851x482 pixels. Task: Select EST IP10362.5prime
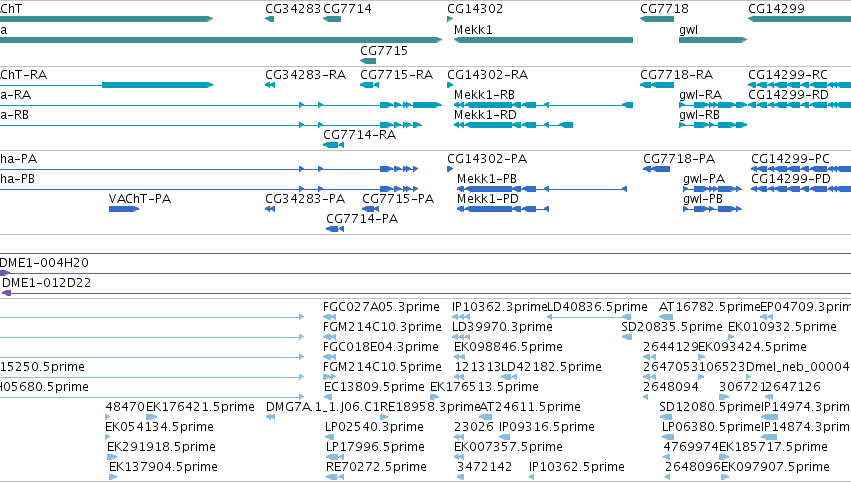pos(577,467)
